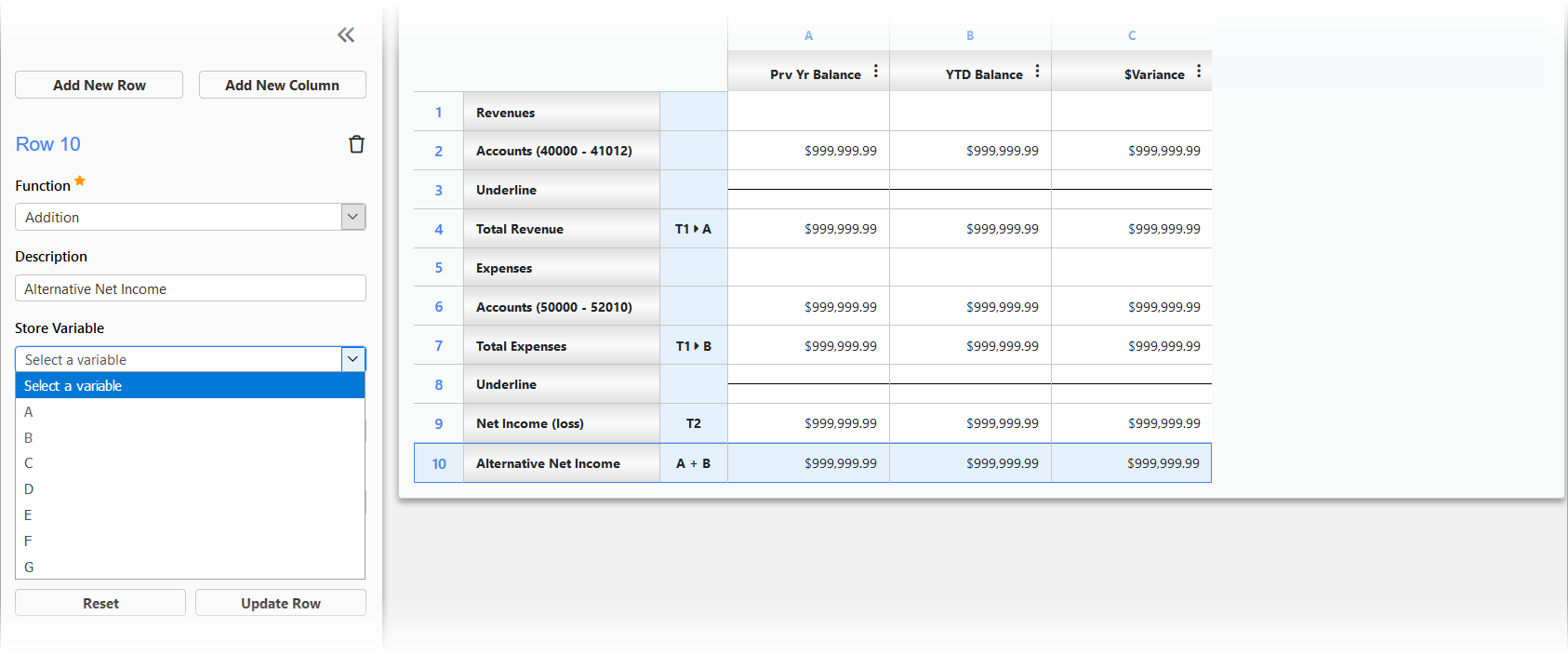Viewport: 1568px width, 655px height.
Task: Select 'Accounts (40000 - 41012)' row
Action: click(x=562, y=151)
